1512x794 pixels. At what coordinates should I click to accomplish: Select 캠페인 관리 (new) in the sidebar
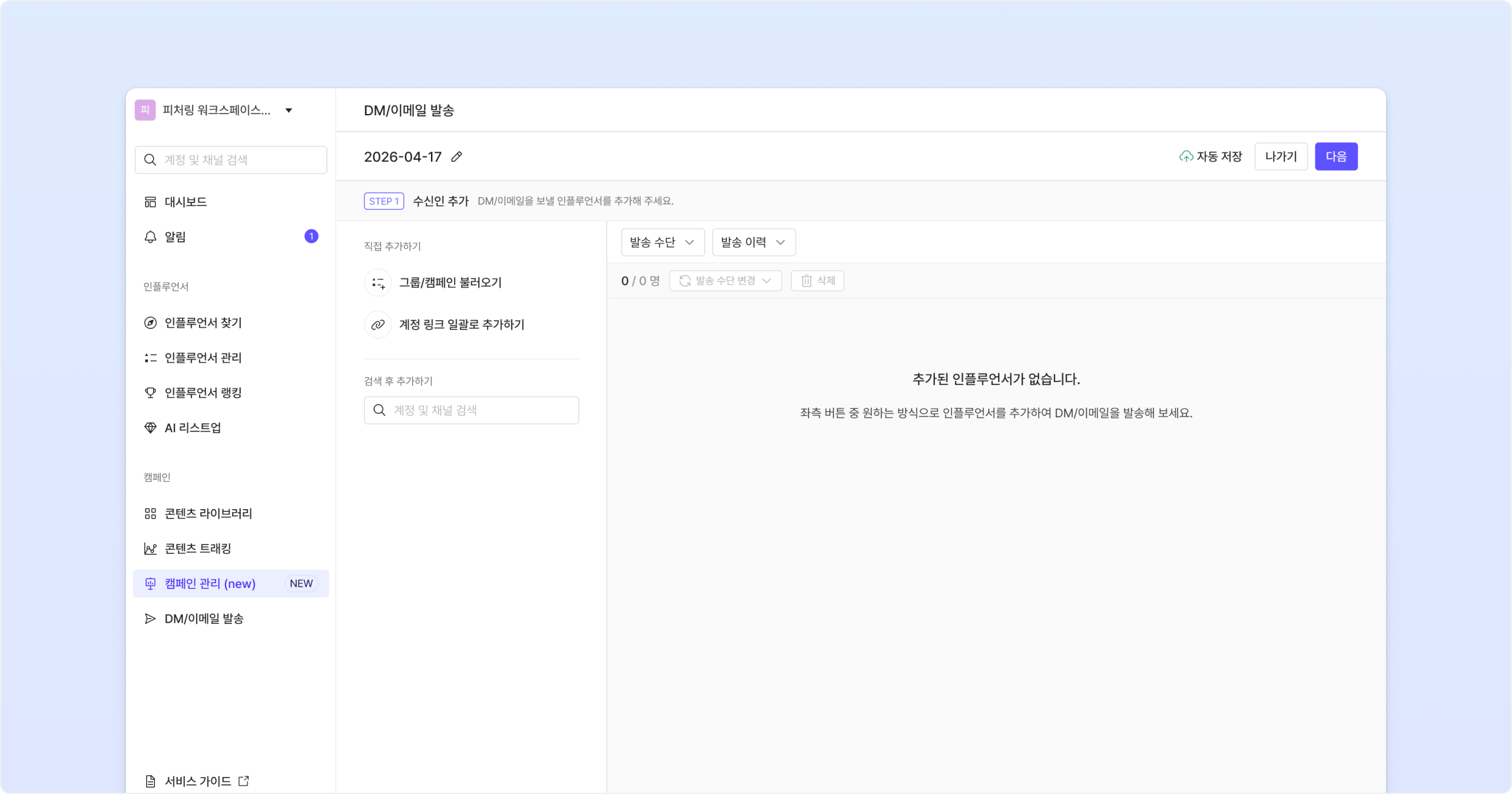click(x=231, y=584)
